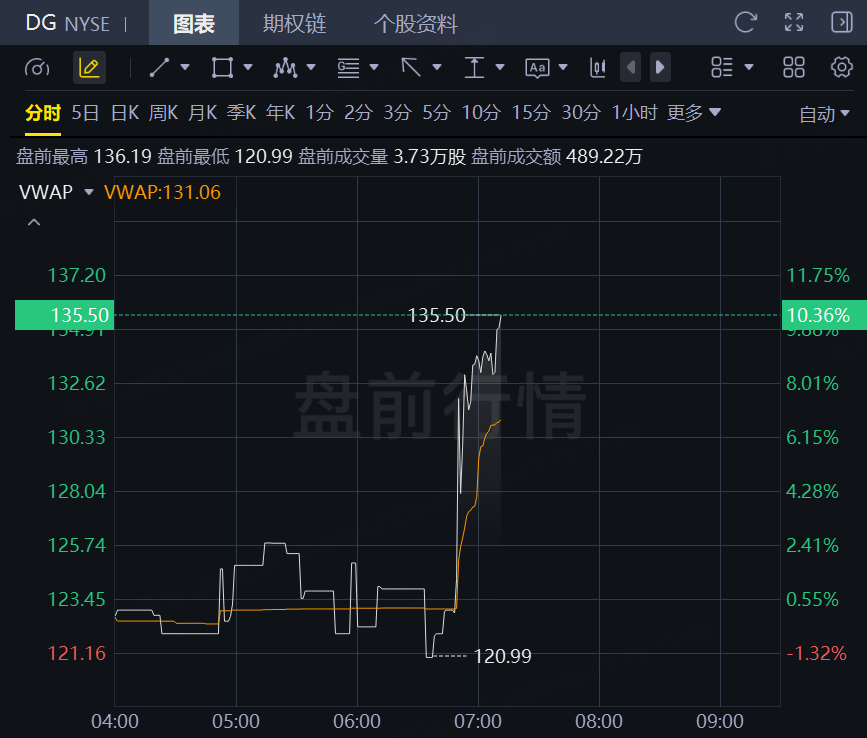Expand the VWAP indicator dropdown
The width and height of the screenshot is (867, 738).
coord(88,192)
